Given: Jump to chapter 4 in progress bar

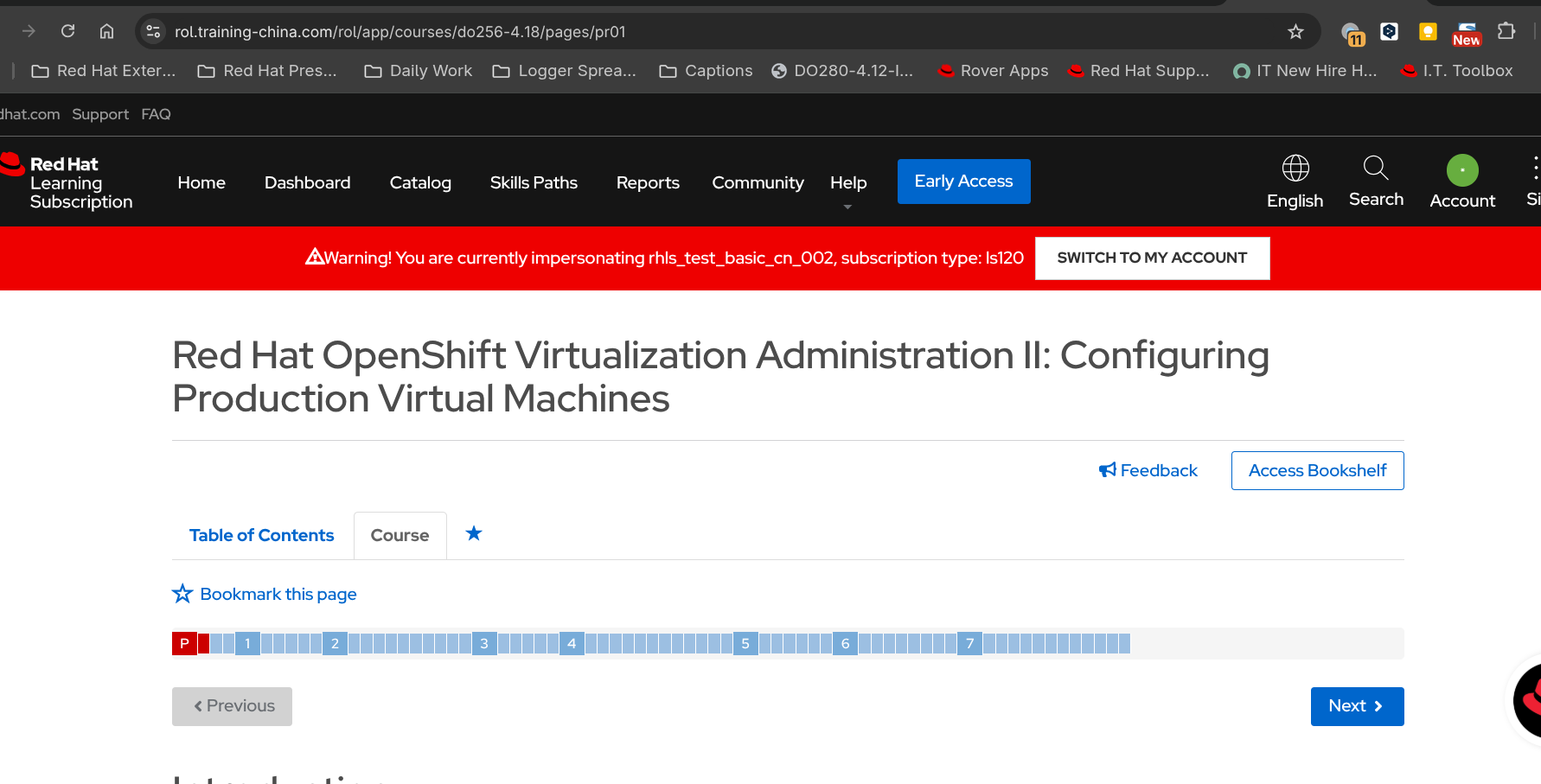Looking at the screenshot, I should tap(572, 643).
